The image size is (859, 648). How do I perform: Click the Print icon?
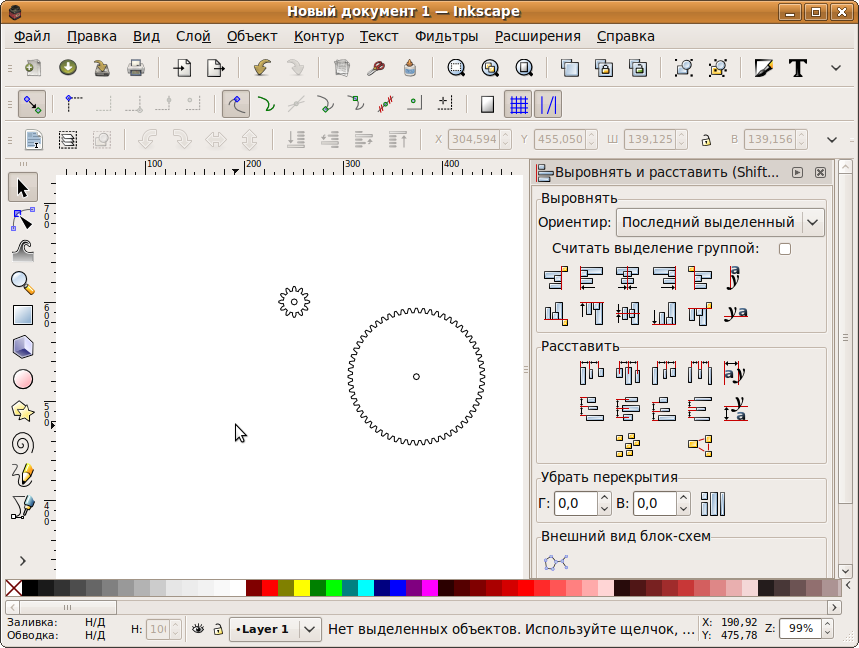click(x=136, y=68)
